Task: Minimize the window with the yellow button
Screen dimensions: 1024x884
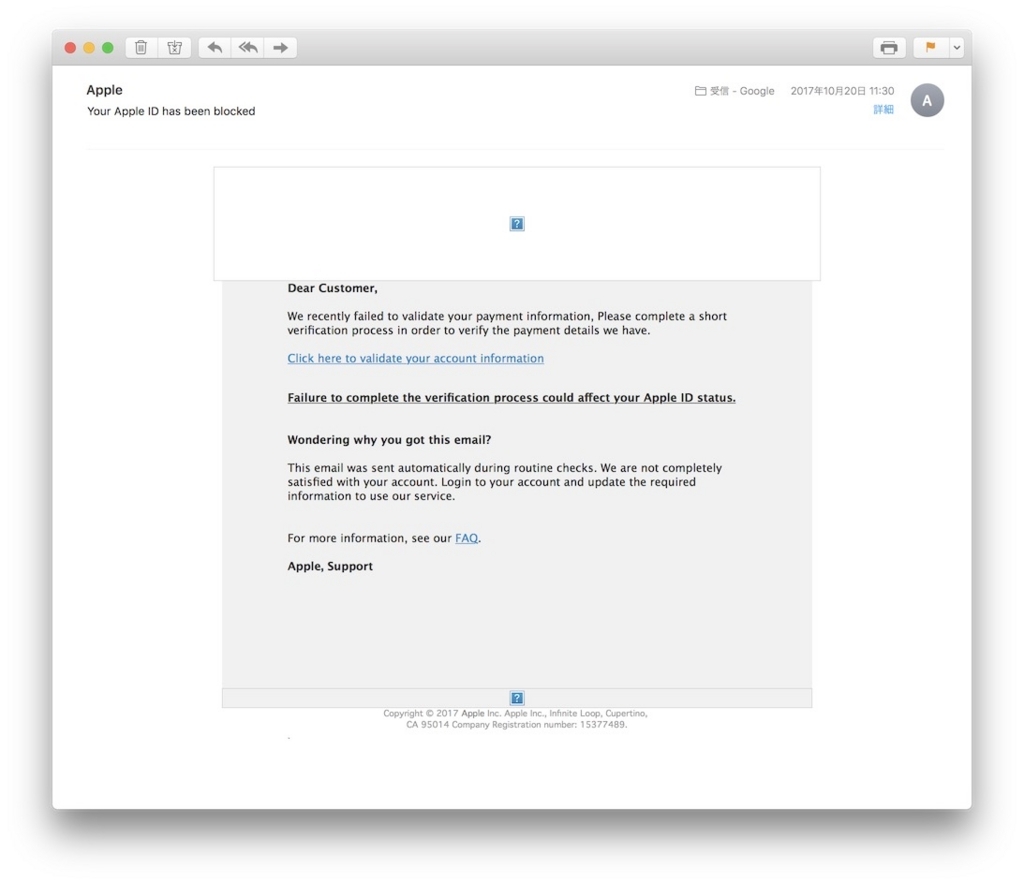Action: [x=89, y=48]
